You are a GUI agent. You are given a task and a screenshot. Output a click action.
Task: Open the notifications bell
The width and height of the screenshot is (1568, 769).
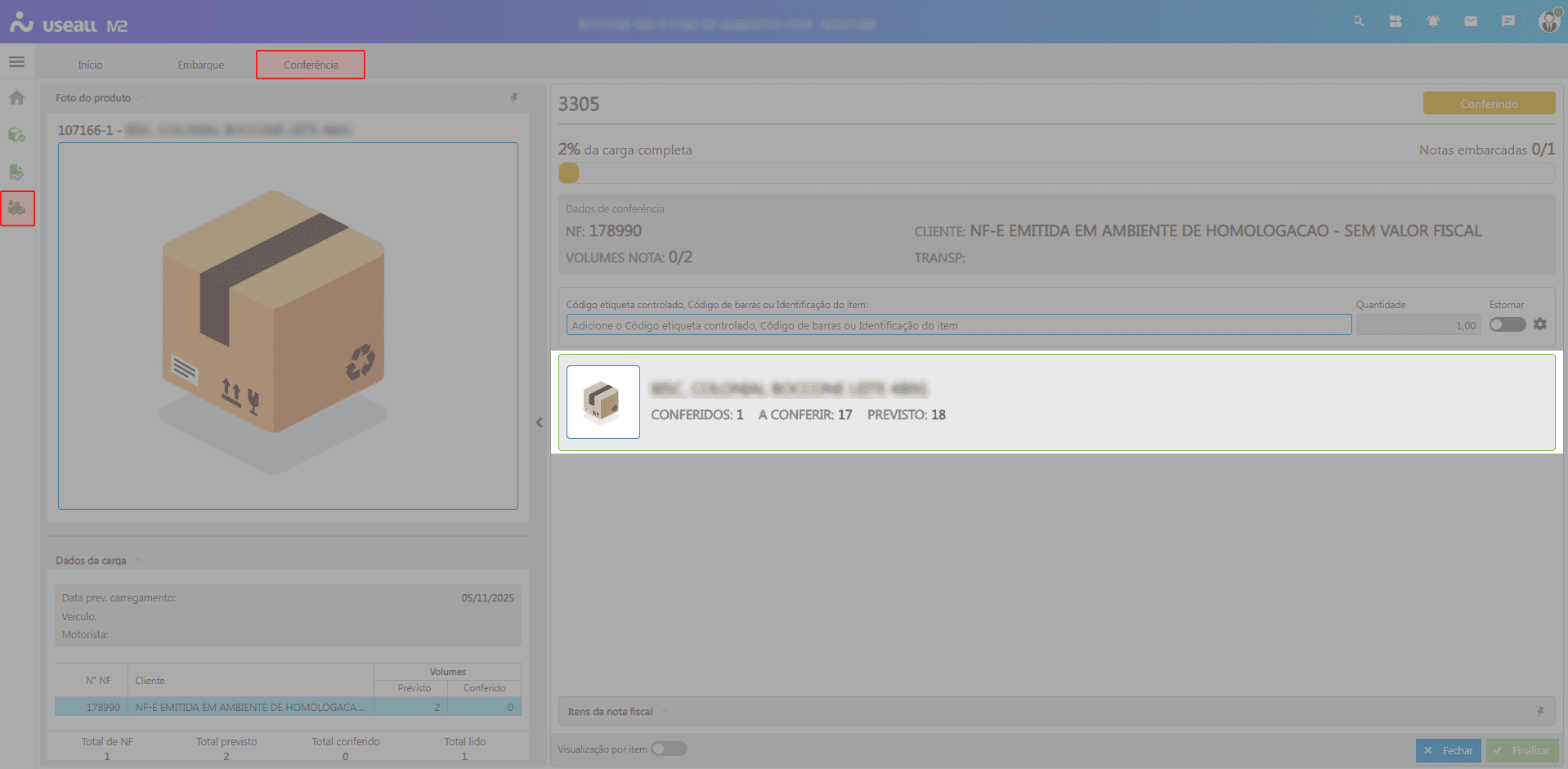tap(1433, 21)
